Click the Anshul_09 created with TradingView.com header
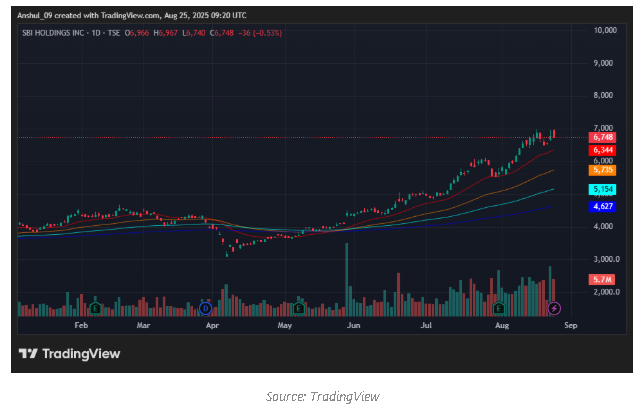Image resolution: width=642 pixels, height=407 pixels. click(x=131, y=16)
